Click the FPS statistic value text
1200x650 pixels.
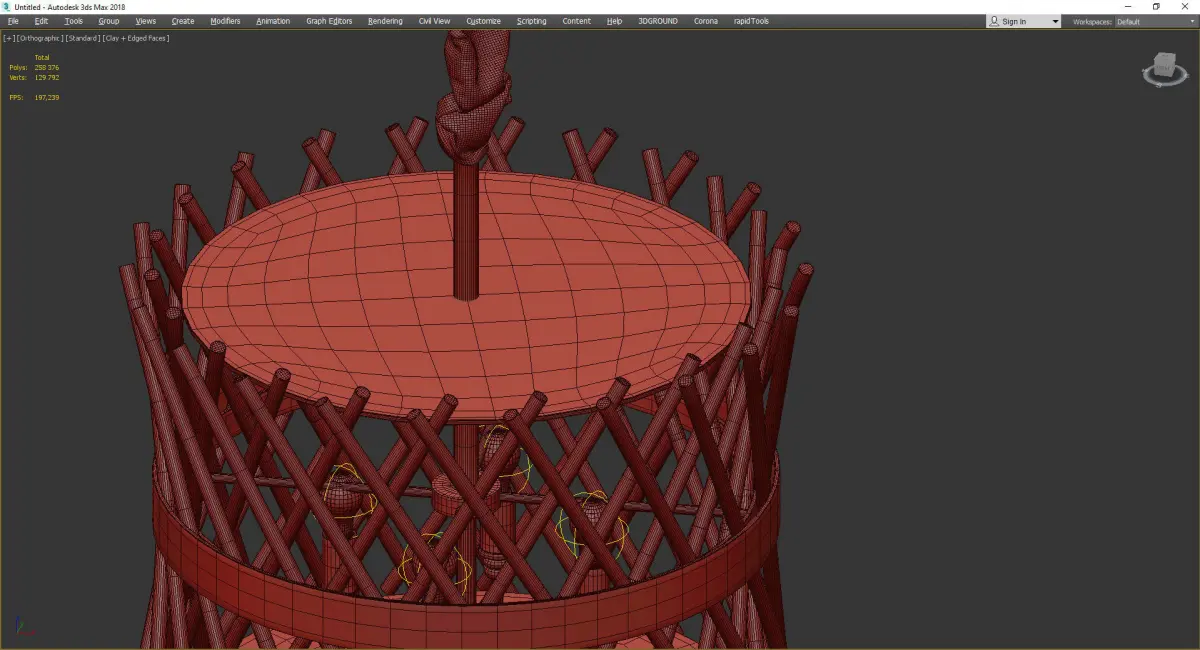click(46, 97)
